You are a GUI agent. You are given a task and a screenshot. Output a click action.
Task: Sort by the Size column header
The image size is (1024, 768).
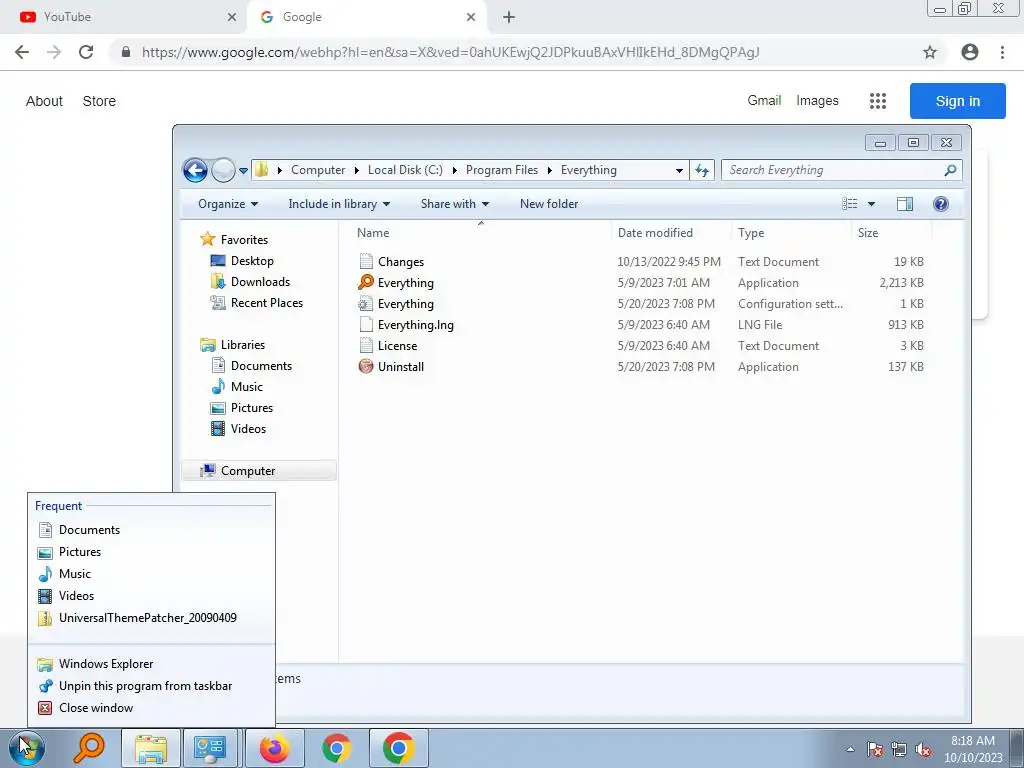[x=868, y=233]
